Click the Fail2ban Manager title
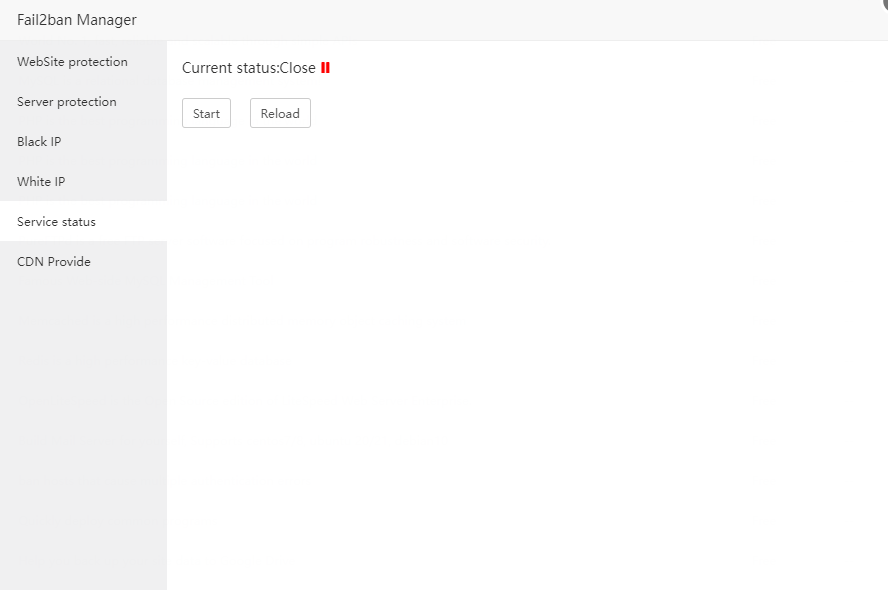 (77, 20)
